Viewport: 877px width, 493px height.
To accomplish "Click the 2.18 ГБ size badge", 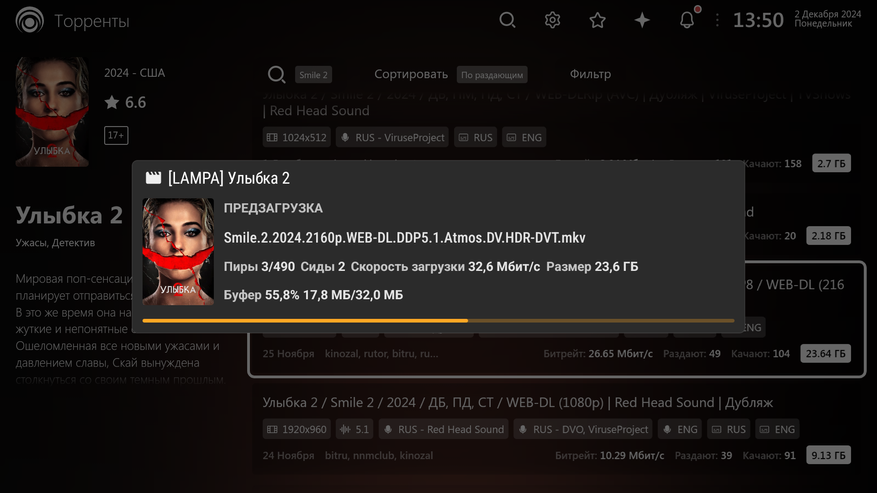I will click(828, 236).
